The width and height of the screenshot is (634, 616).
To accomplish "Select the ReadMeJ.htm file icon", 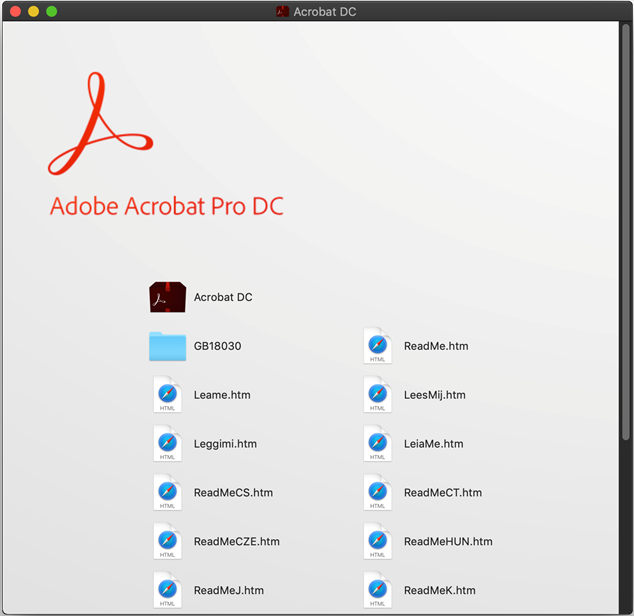I will pyautogui.click(x=167, y=590).
